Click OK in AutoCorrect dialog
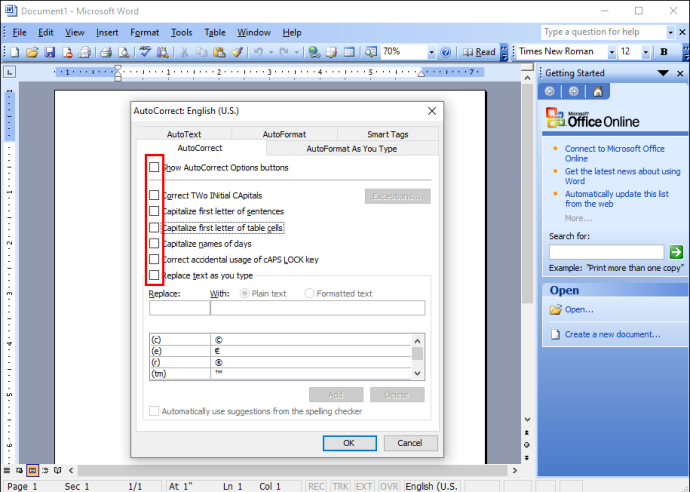This screenshot has width=690, height=492. pos(349,443)
